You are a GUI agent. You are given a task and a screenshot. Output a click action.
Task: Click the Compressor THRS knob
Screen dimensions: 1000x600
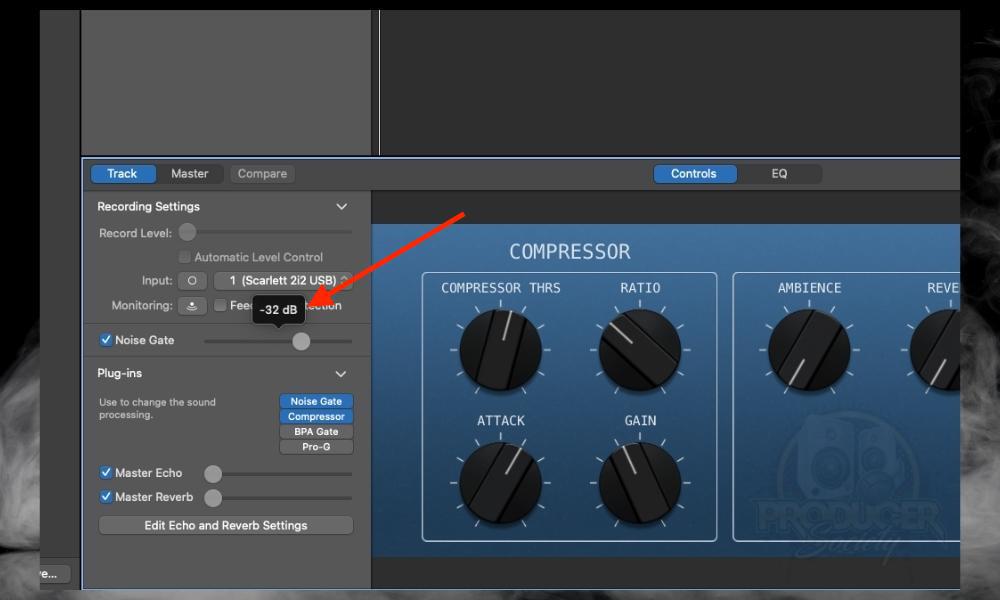(x=501, y=349)
